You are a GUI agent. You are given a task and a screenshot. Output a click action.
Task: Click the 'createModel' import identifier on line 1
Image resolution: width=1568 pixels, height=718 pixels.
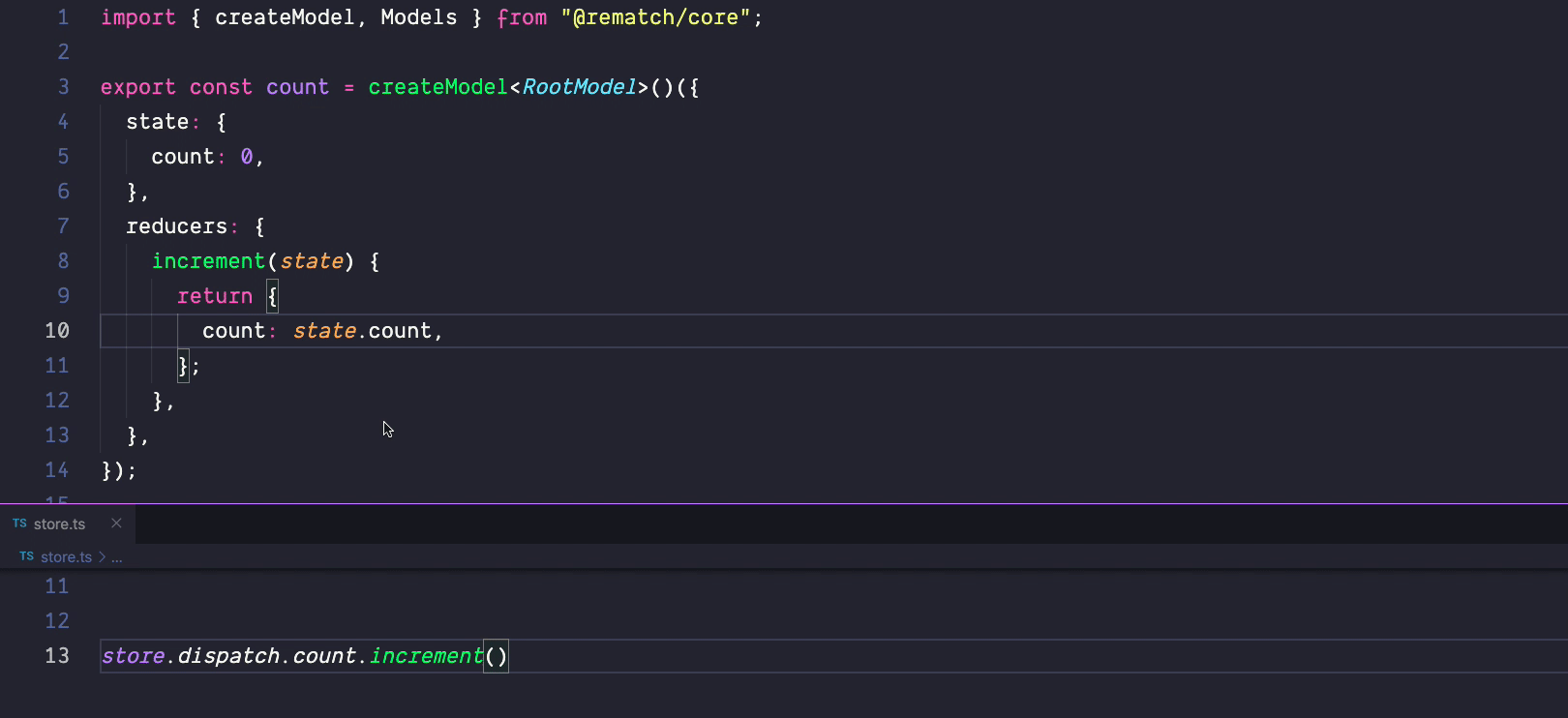coord(285,17)
